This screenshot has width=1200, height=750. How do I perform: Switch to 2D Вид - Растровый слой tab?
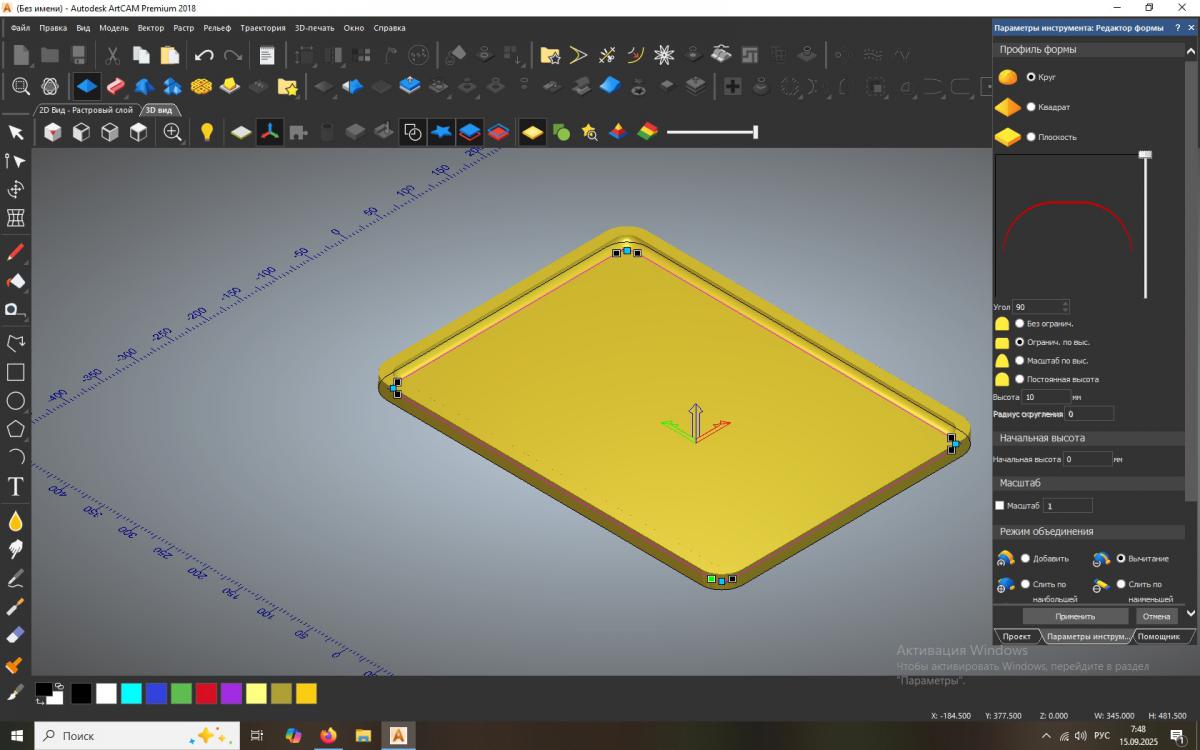coord(86,110)
